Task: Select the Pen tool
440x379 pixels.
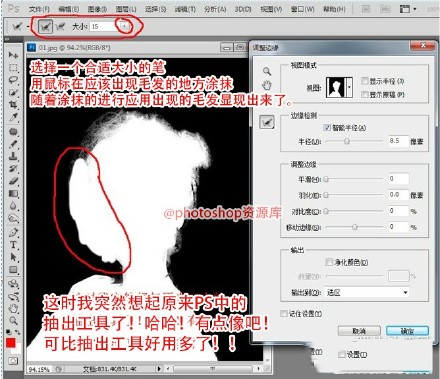Action: click(x=13, y=232)
